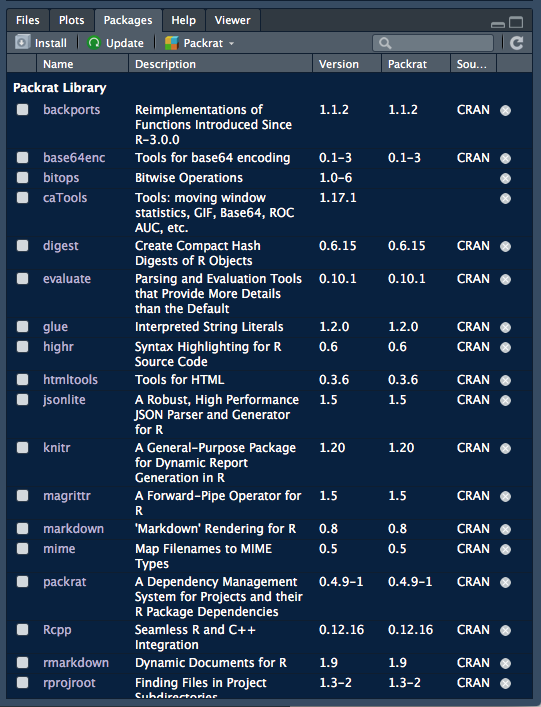Open the rprojroot package link
The height and width of the screenshot is (707, 541).
click(69, 683)
